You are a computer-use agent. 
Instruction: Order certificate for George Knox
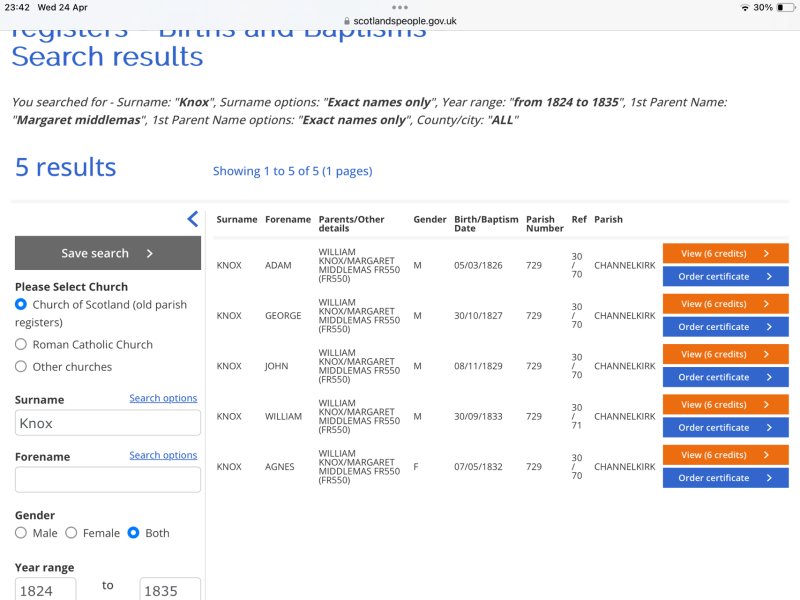[x=725, y=327]
